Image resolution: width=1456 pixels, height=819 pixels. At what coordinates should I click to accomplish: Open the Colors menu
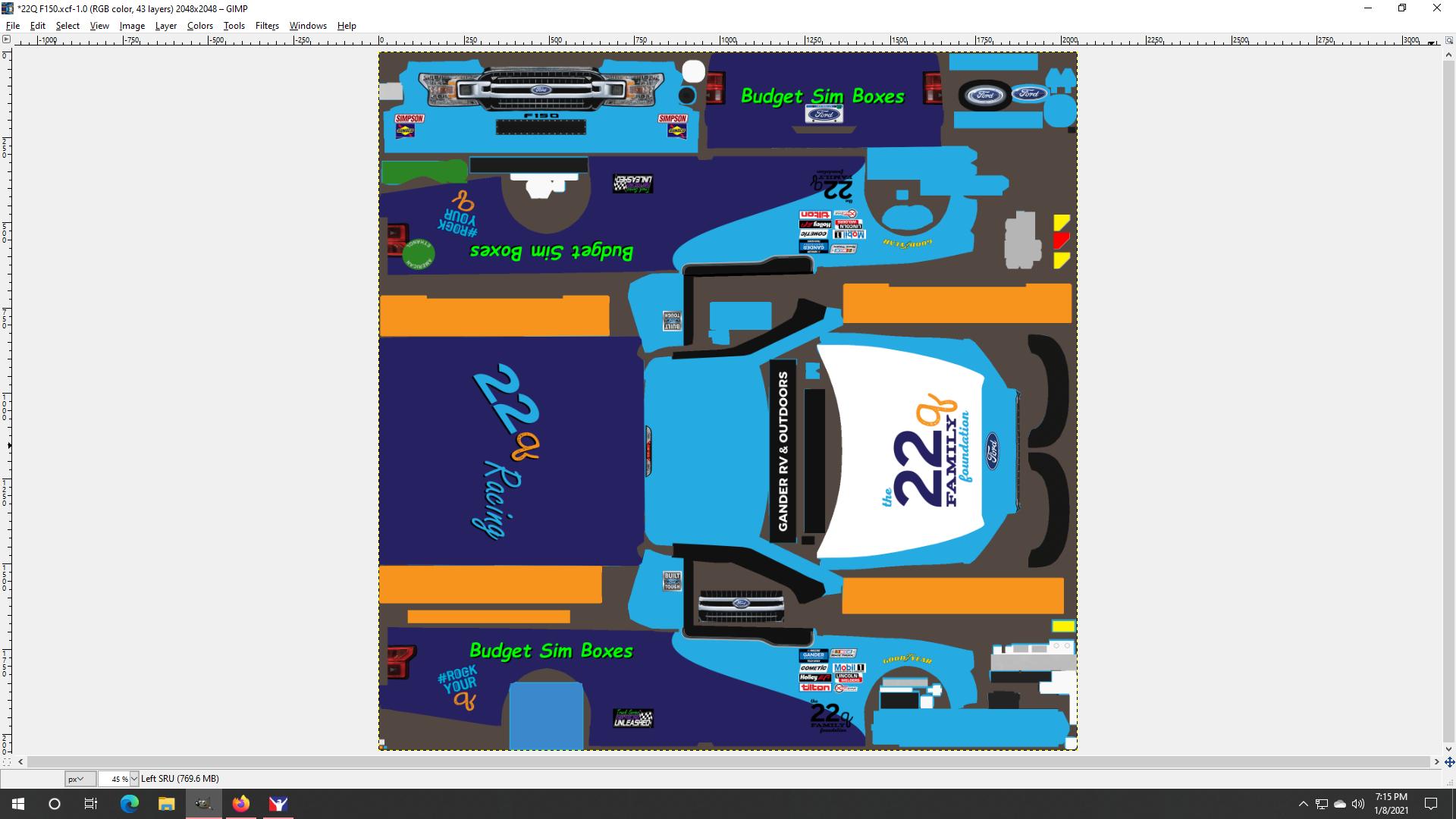(x=199, y=25)
